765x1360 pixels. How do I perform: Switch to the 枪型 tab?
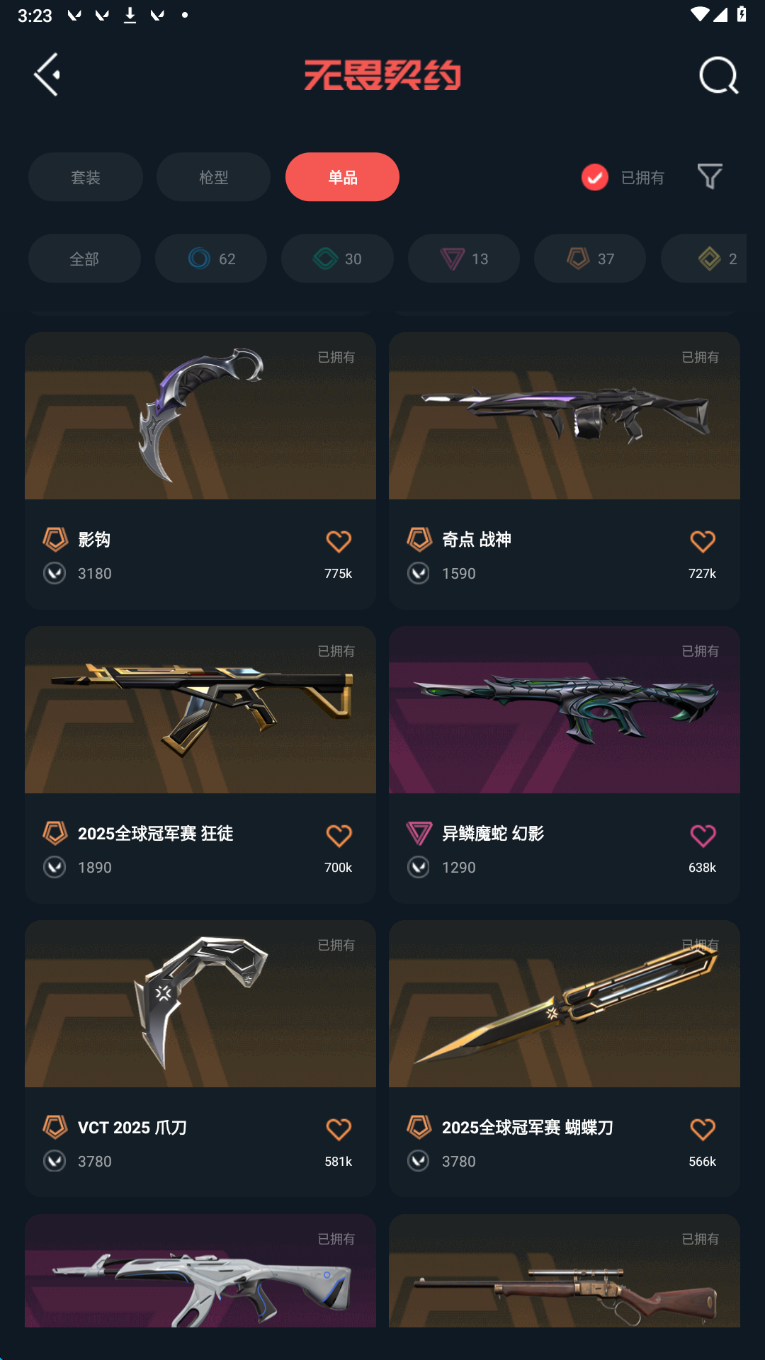[x=213, y=177]
